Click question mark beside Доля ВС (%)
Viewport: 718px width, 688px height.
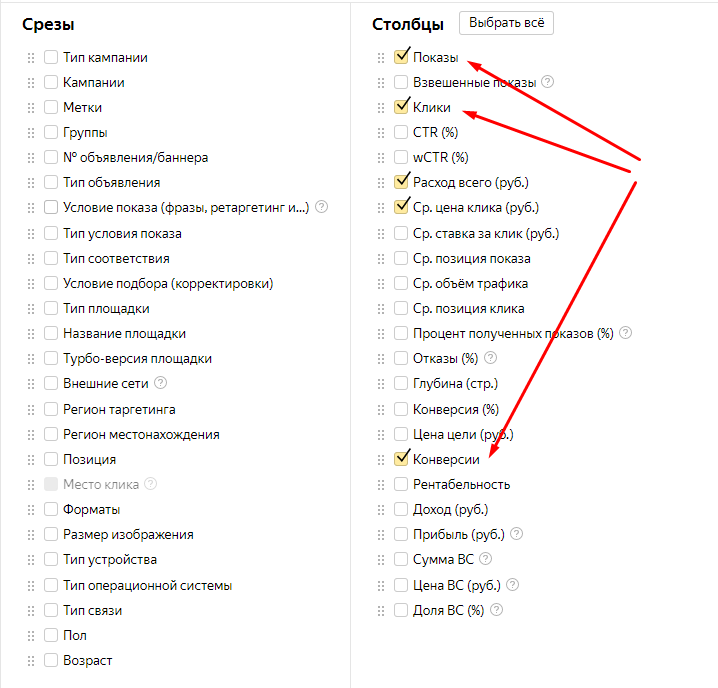point(496,610)
